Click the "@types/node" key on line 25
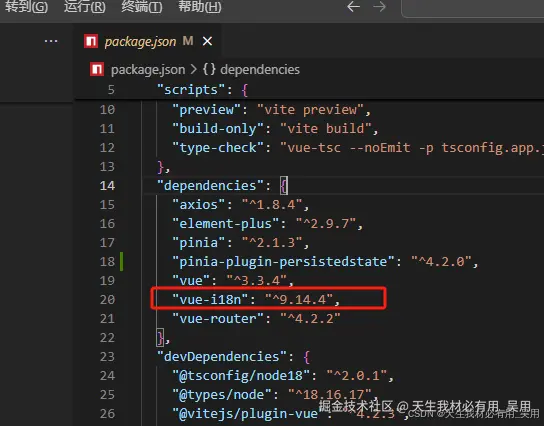This screenshot has width=544, height=426. [x=222, y=394]
